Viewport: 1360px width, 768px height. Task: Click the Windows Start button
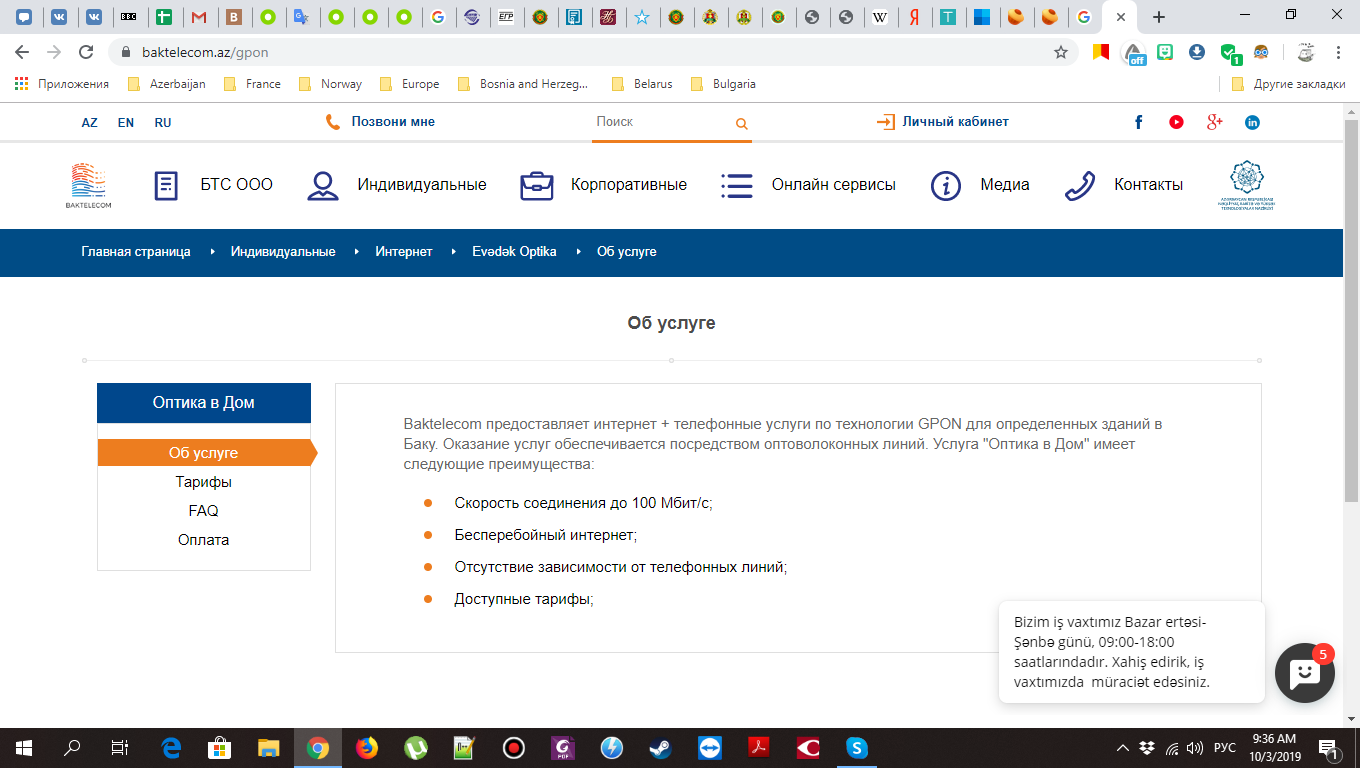[24, 748]
